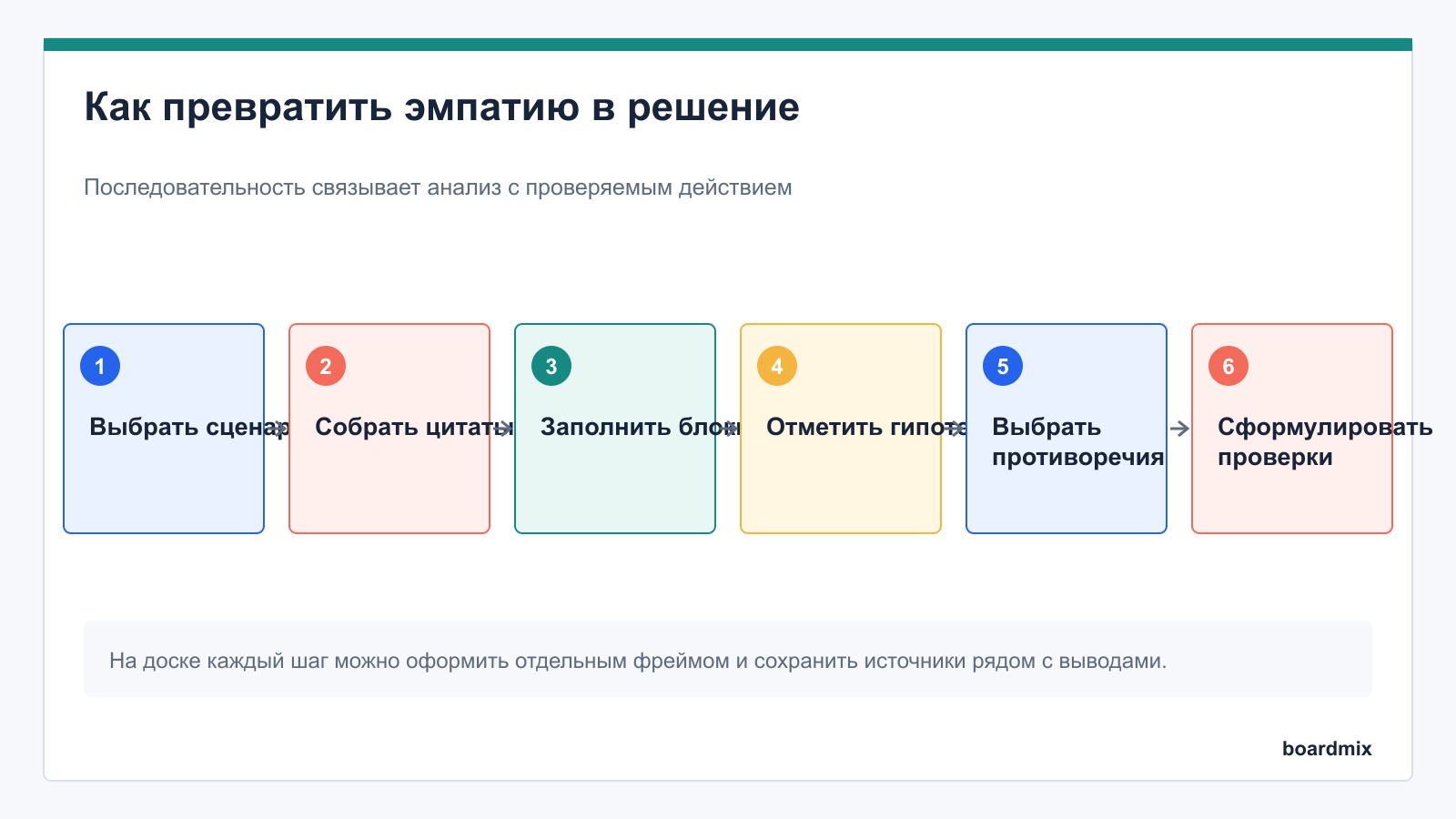The height and width of the screenshot is (819, 1456).
Task: Click the title 'Как превратить эмпатию в решение'
Action: tap(442, 107)
